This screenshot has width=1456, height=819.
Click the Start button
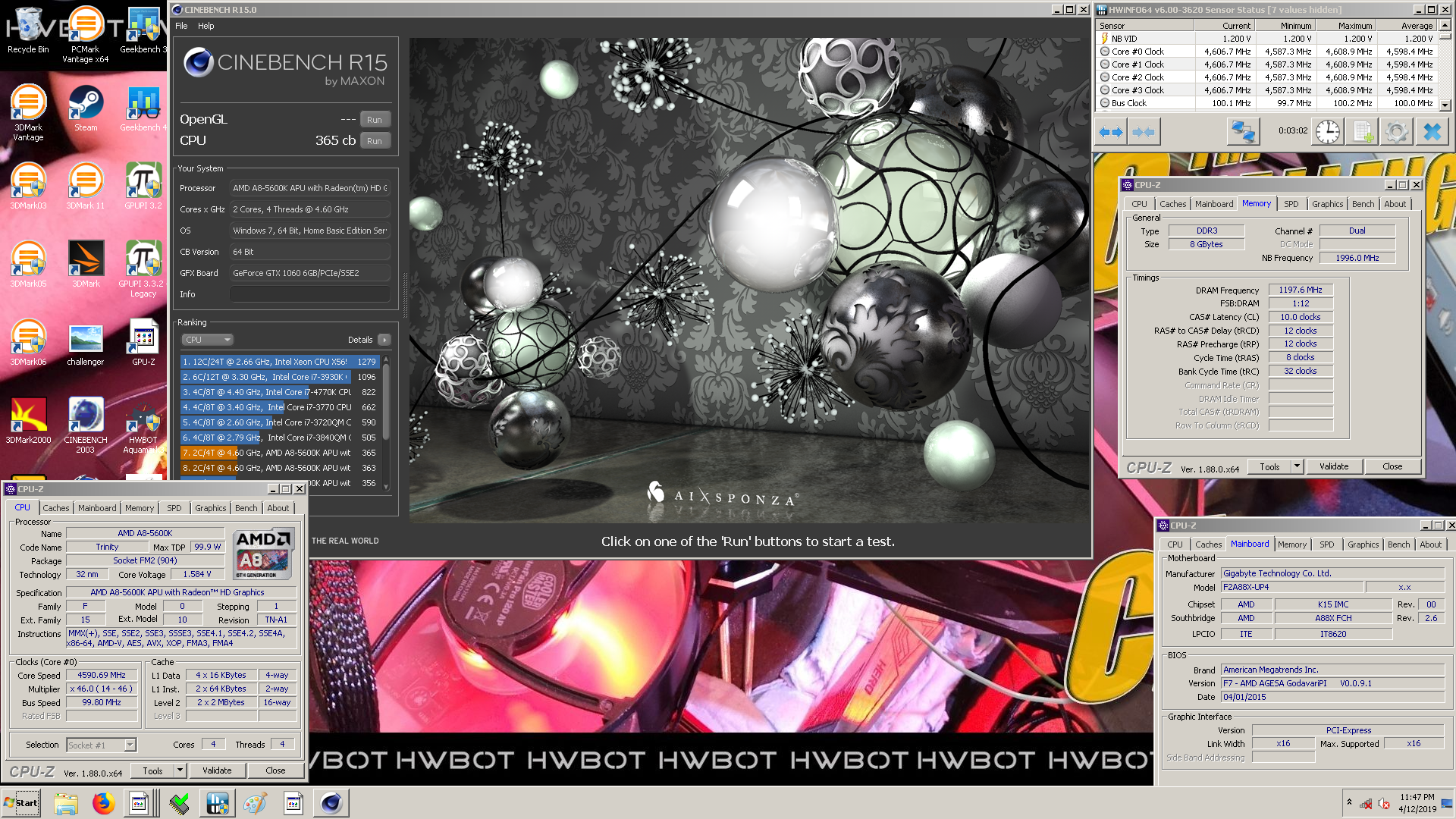click(20, 803)
